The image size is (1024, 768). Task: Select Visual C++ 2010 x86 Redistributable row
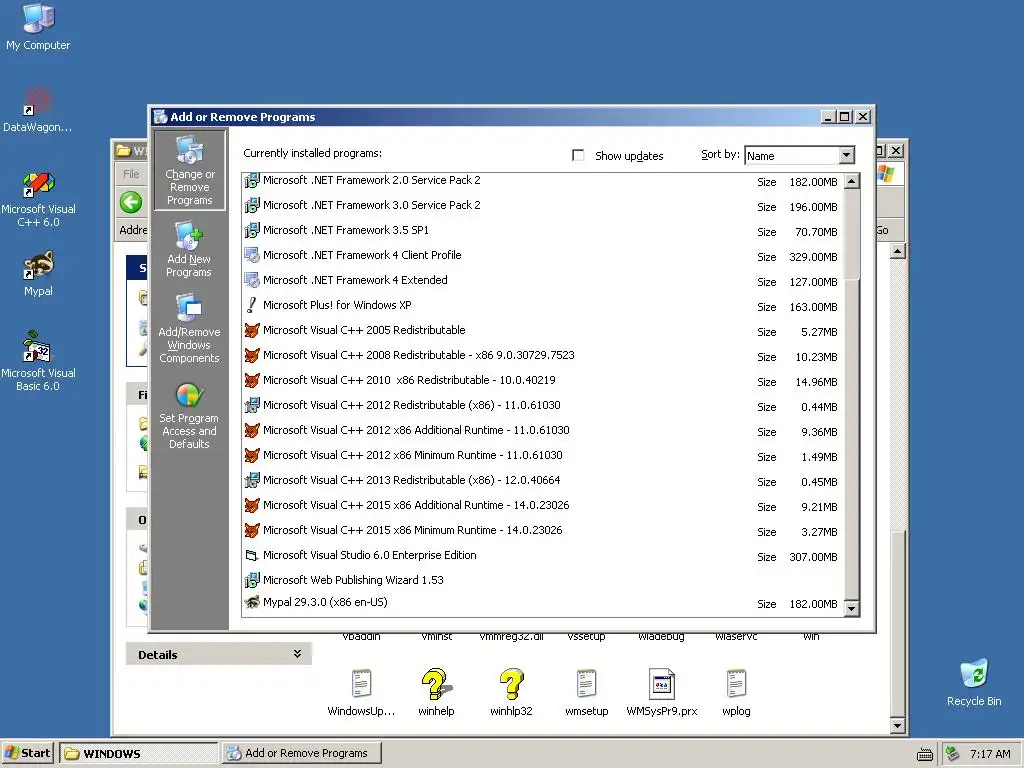[542, 381]
